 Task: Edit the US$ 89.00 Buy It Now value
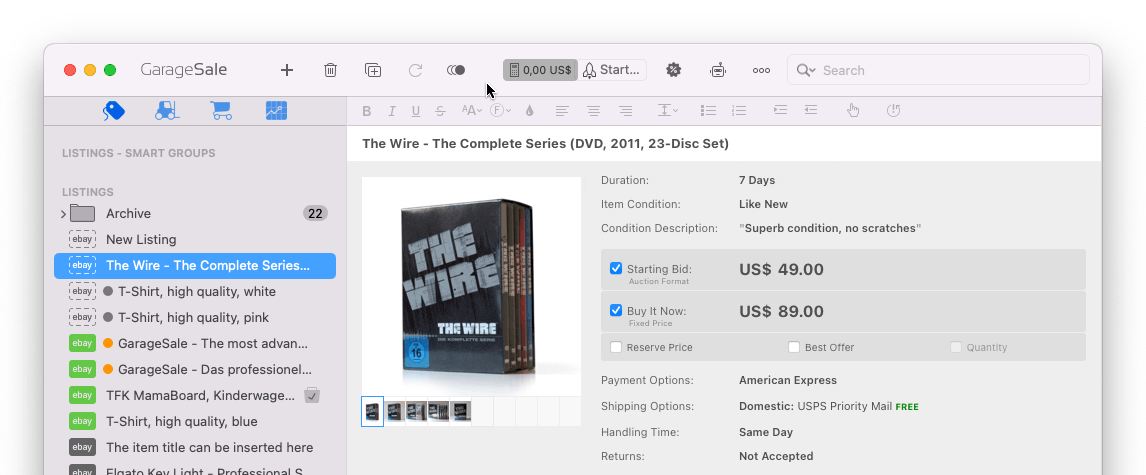pyautogui.click(x=781, y=312)
